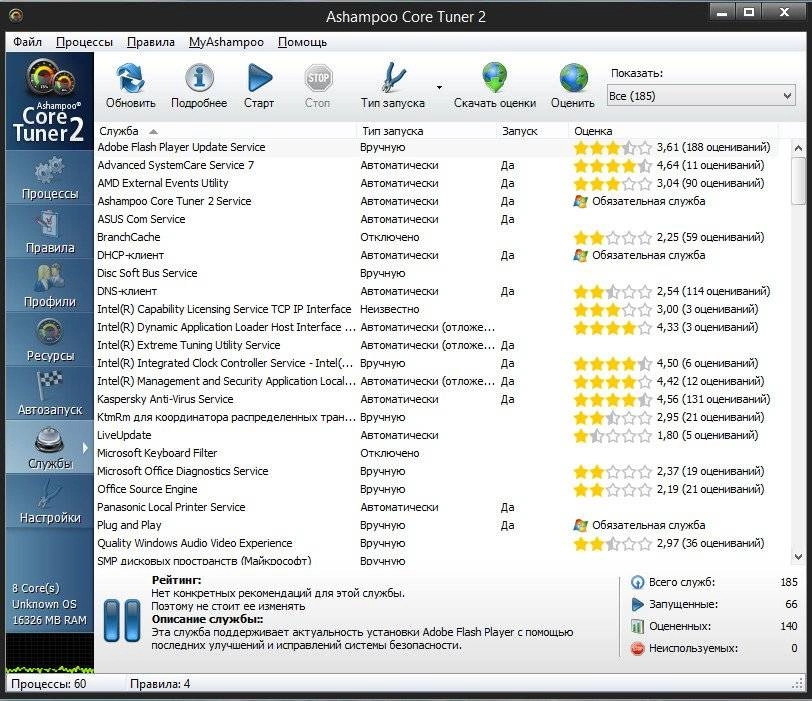This screenshot has width=812, height=701.
Task: Open the Показать filter dropdown
Action: pos(701,96)
